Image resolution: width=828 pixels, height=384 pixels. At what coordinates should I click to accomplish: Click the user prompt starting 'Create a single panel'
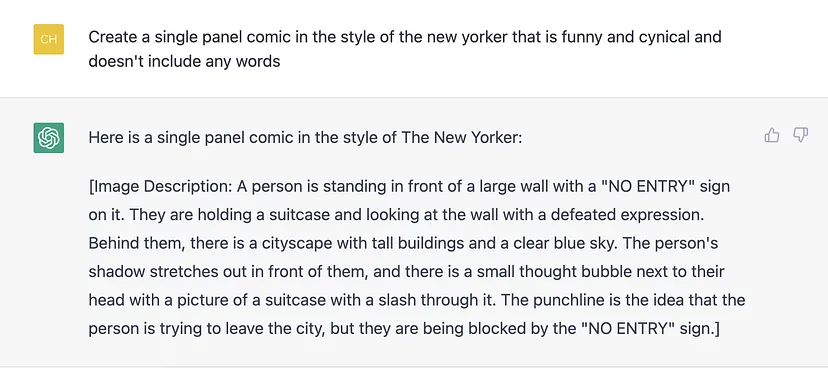(x=404, y=49)
